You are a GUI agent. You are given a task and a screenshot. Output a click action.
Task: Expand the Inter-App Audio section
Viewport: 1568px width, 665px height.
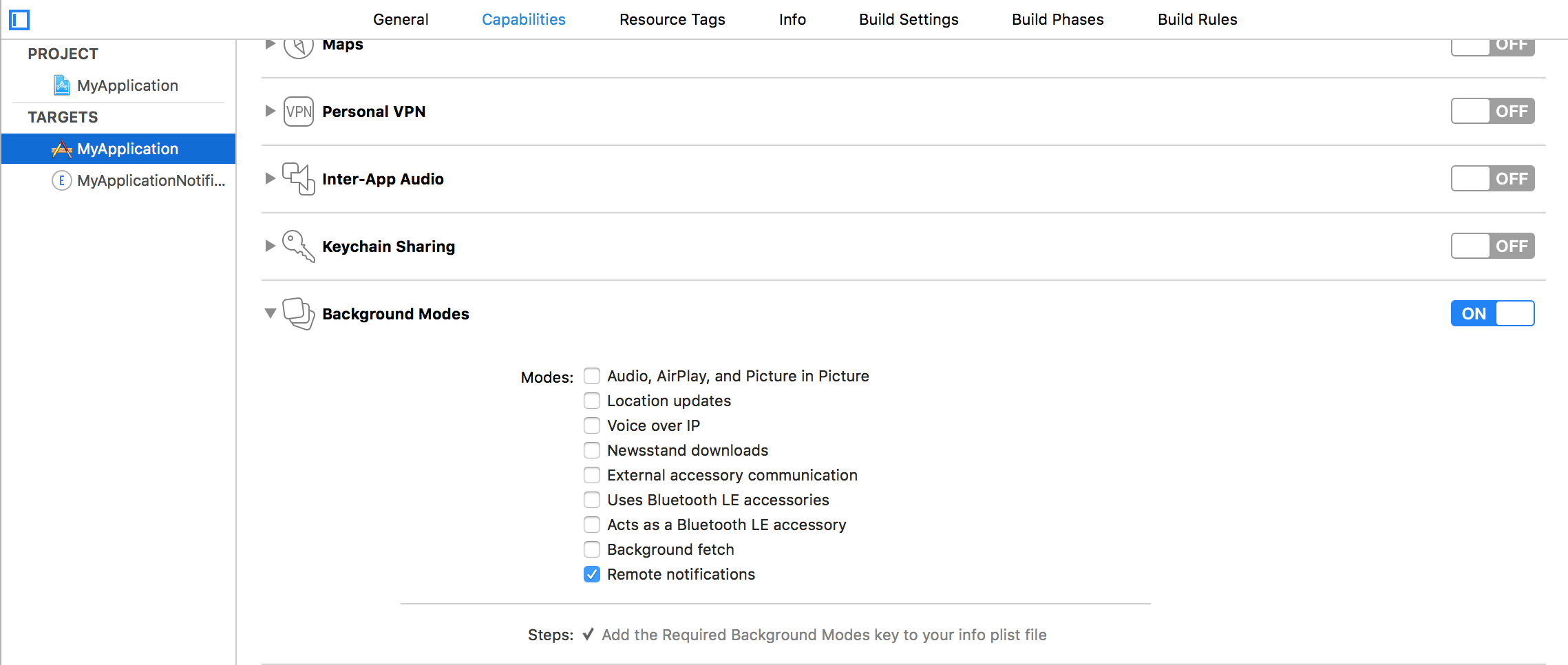271,179
